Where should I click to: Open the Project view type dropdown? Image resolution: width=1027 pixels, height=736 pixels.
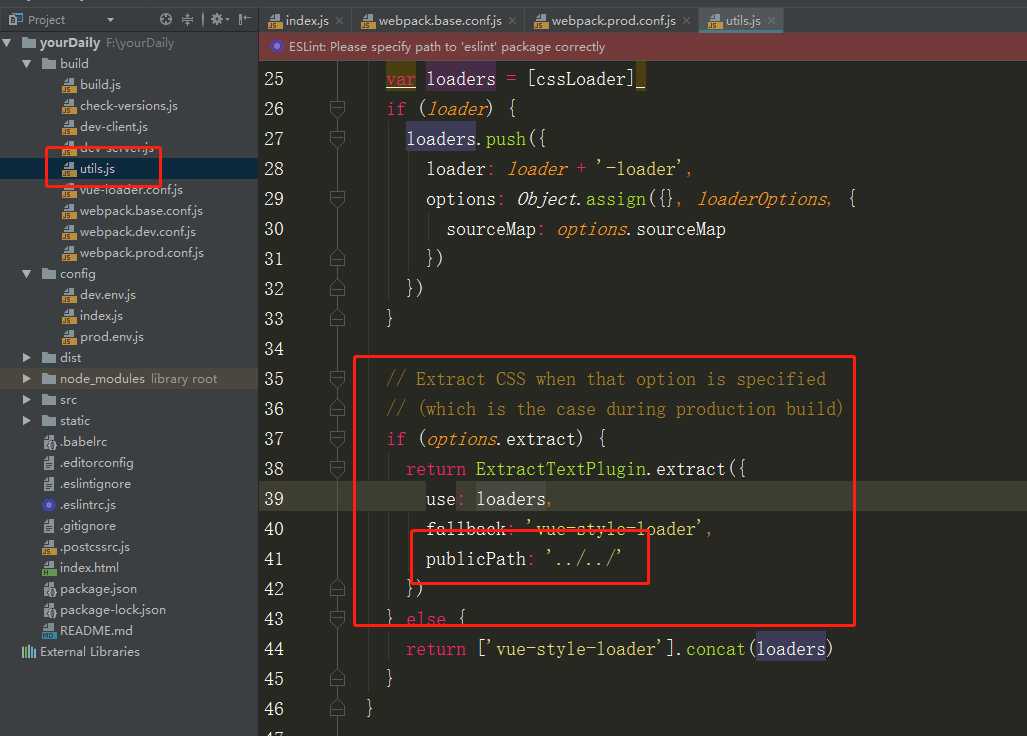point(110,20)
